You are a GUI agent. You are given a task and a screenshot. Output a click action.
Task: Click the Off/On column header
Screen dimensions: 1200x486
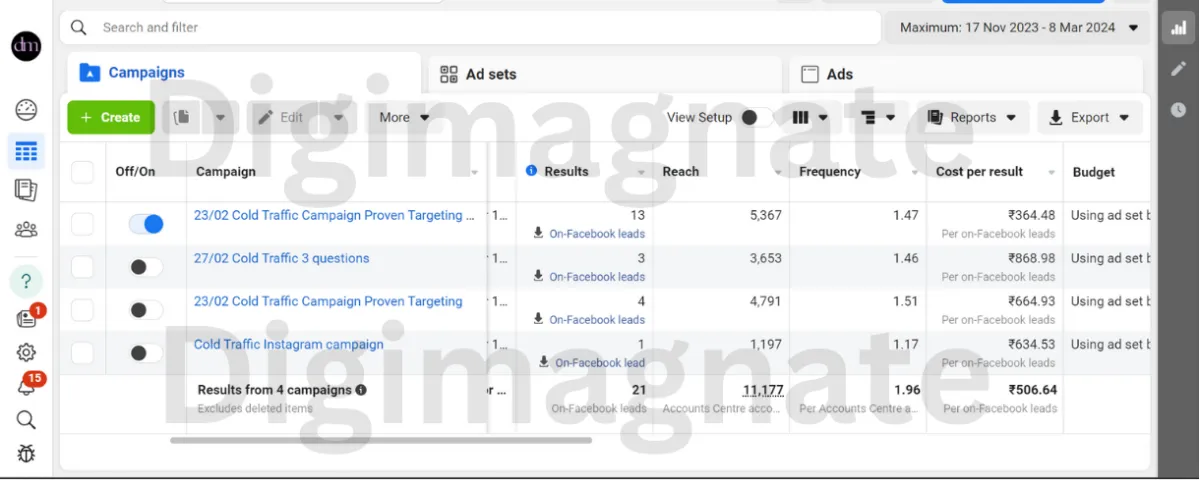point(135,171)
